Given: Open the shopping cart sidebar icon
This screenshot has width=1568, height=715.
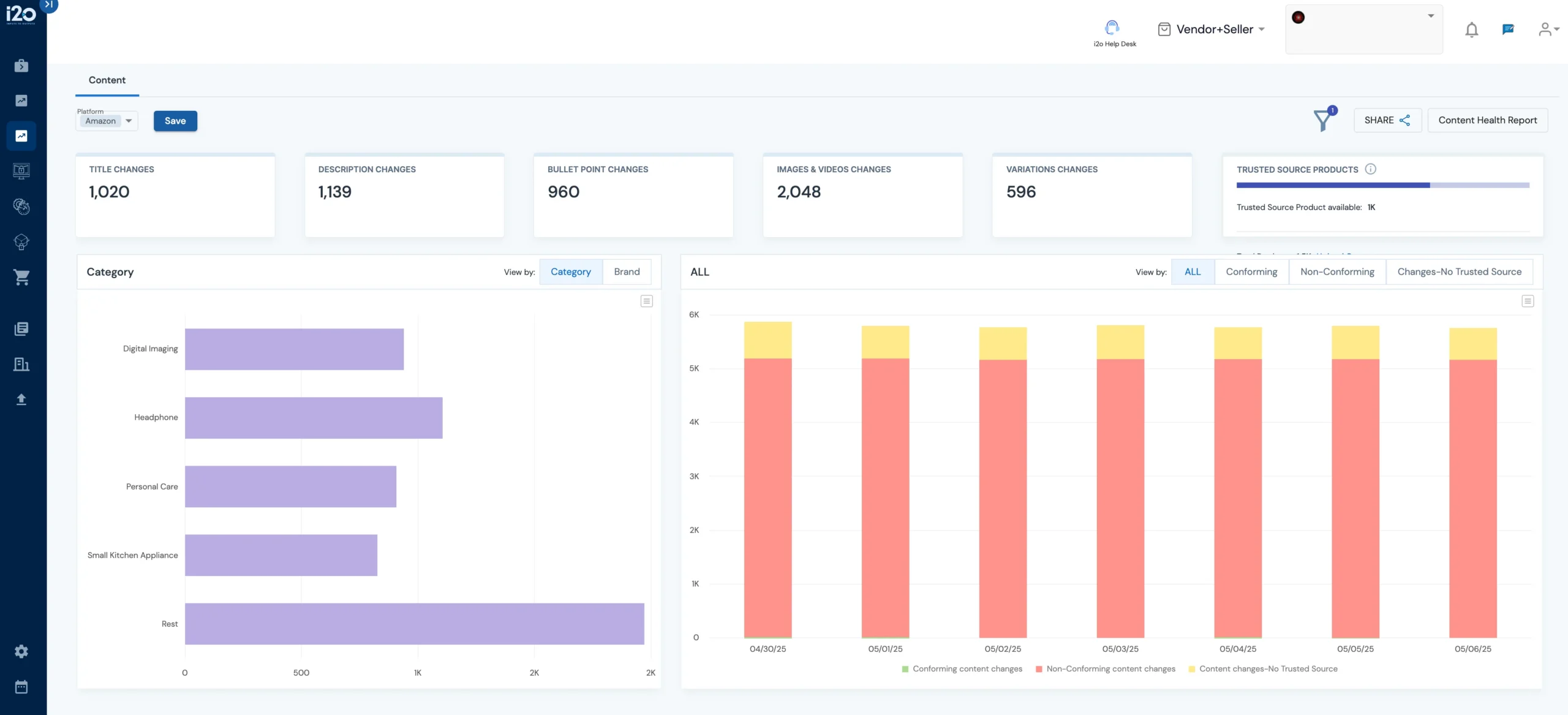Looking at the screenshot, I should coord(21,278).
